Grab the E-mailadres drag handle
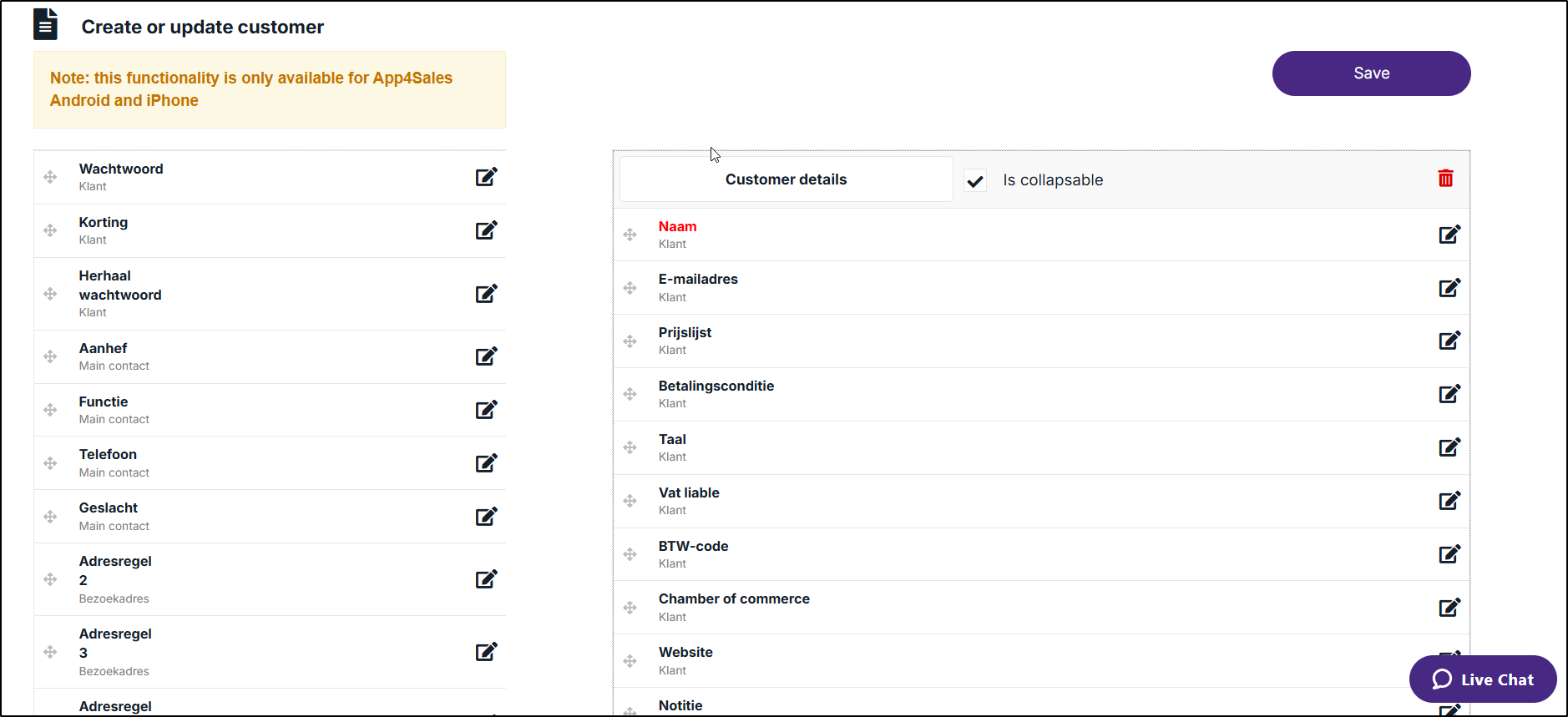 630,288
